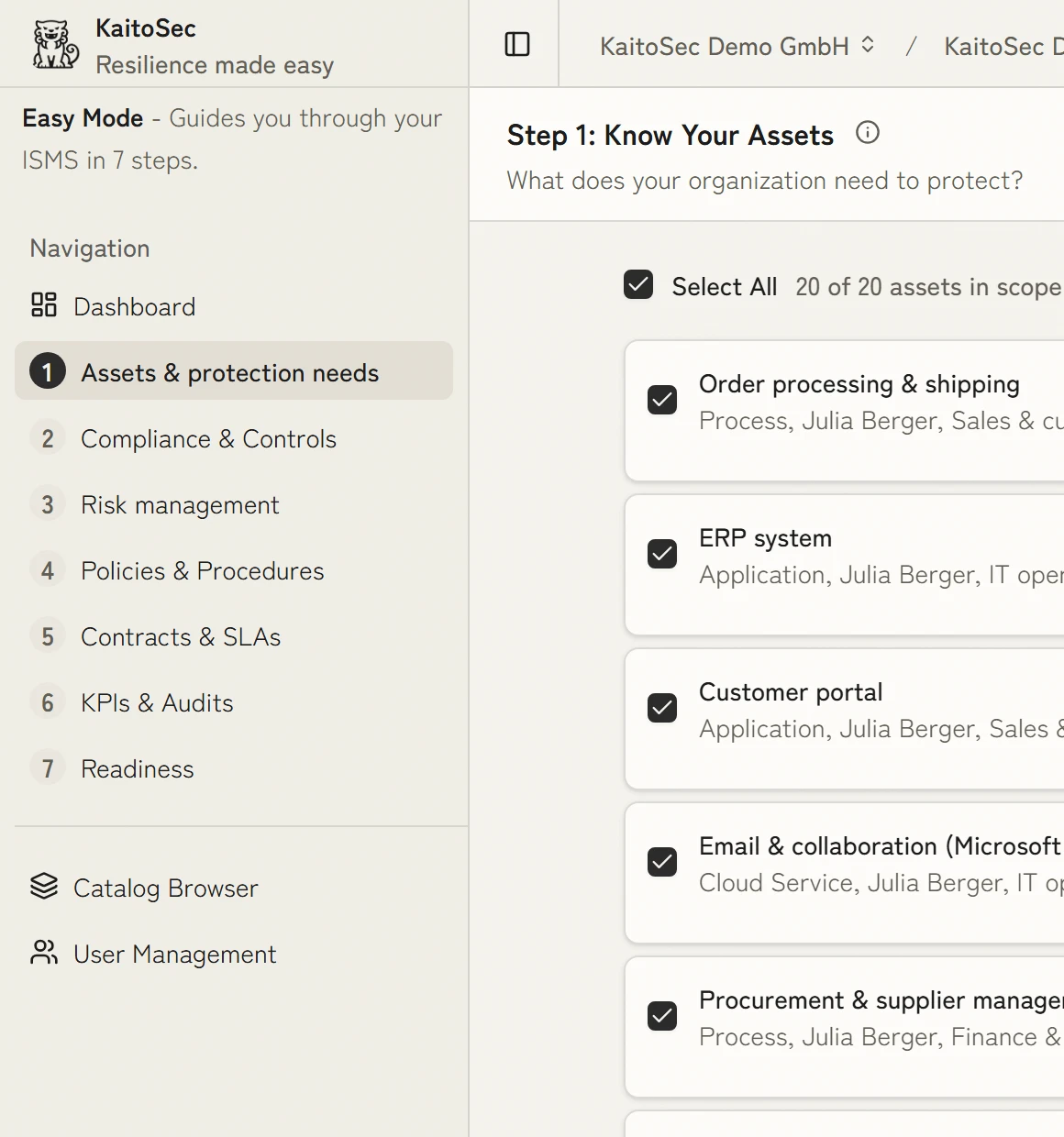Click step 4 number badge
Viewport: 1064px width, 1137px height.
(x=48, y=570)
